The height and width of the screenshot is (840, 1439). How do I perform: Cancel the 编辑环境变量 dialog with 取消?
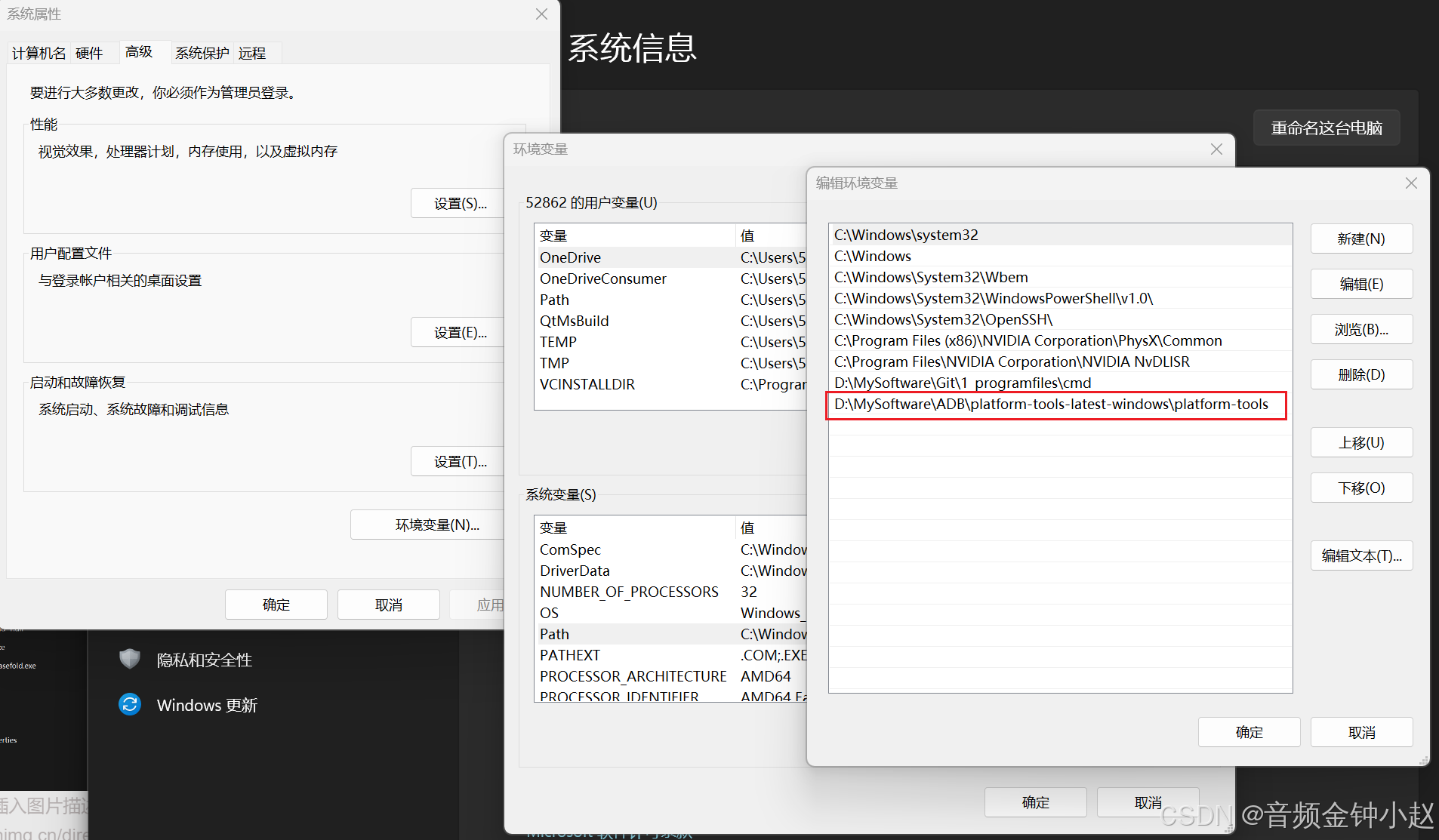click(1361, 732)
